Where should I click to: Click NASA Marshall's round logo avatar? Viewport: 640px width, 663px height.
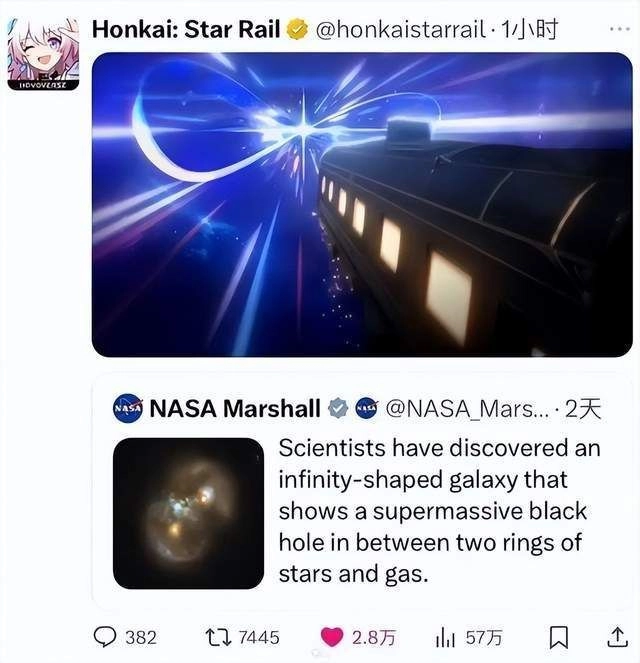tap(127, 407)
